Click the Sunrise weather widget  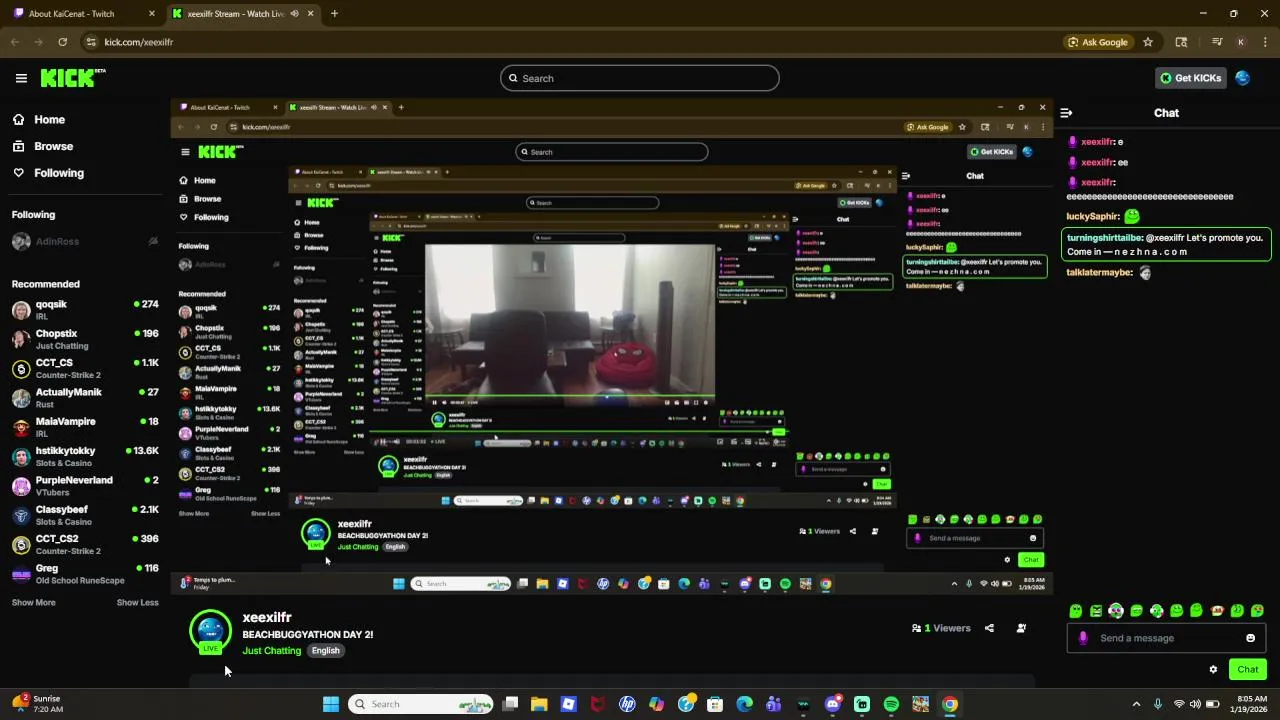[37, 703]
